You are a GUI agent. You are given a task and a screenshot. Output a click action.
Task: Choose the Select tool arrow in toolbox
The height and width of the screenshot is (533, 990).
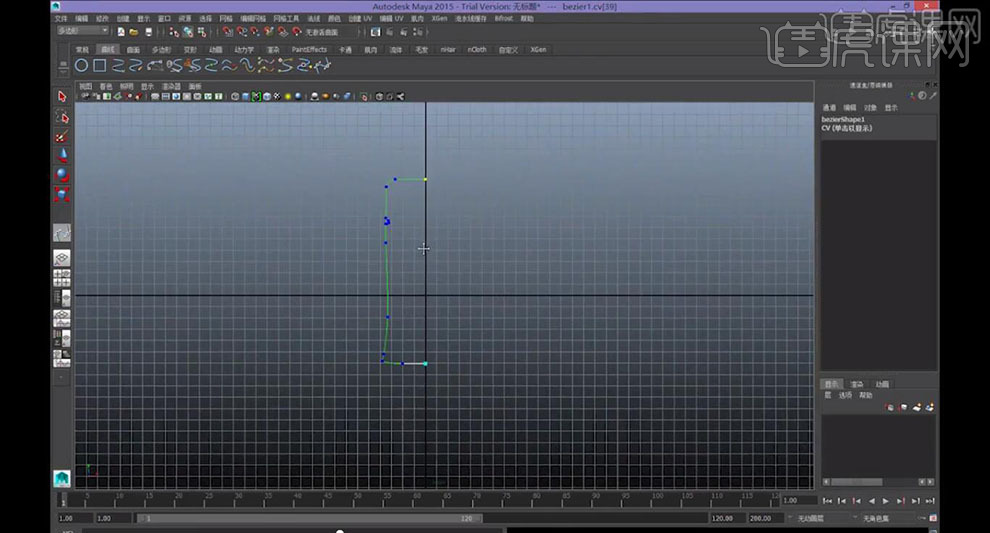tap(62, 97)
